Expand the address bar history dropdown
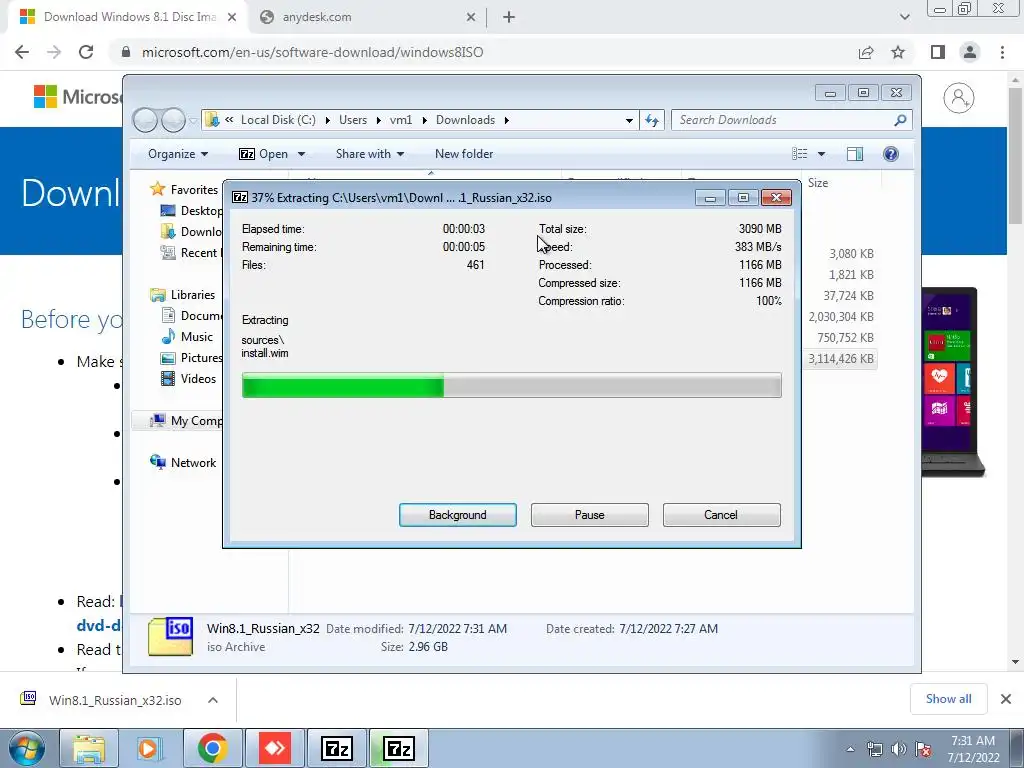Screen dimensions: 1024x768 pos(629,120)
